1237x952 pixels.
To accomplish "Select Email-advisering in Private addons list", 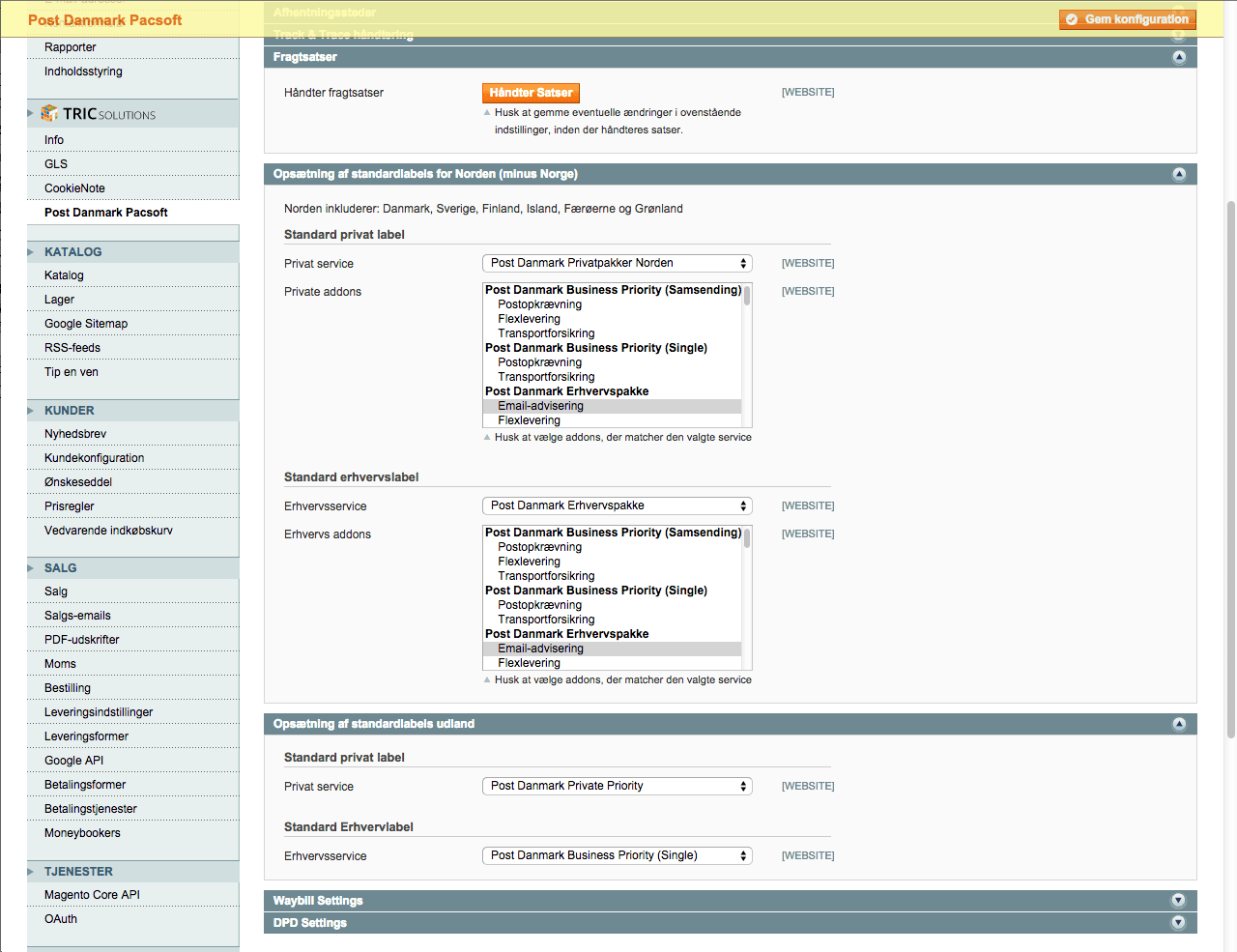I will (x=541, y=406).
